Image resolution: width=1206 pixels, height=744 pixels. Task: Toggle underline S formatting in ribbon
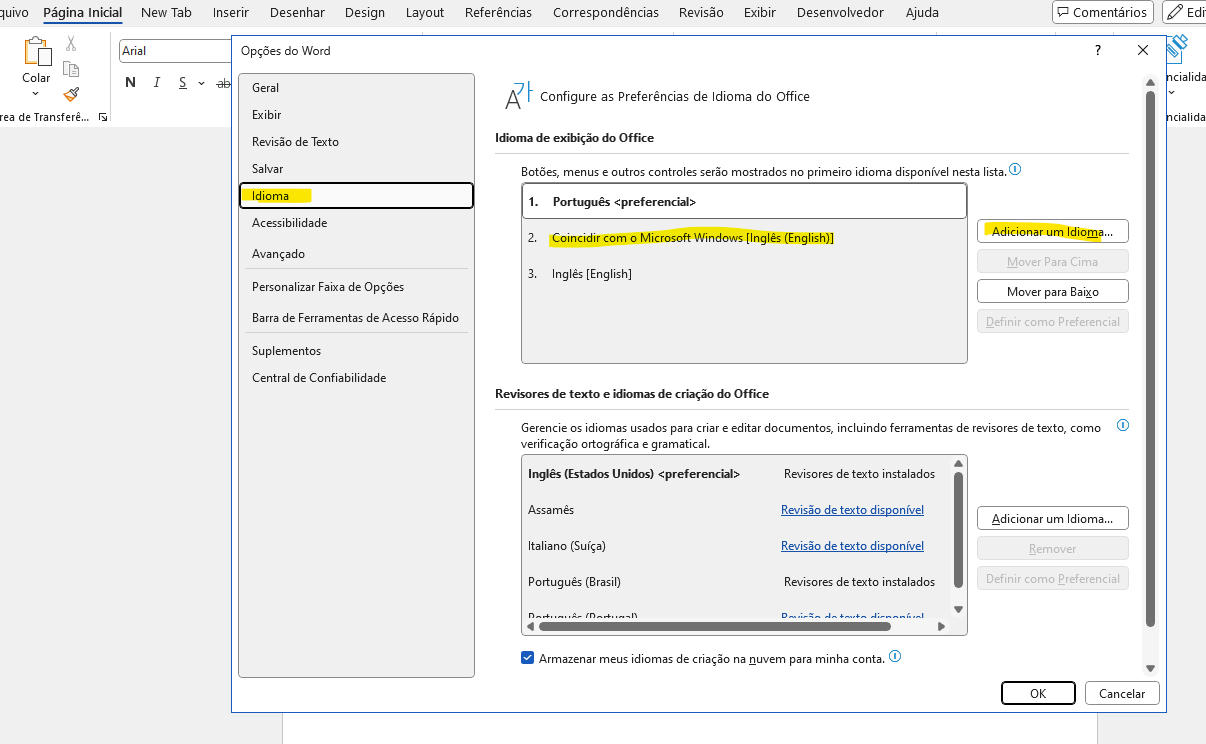click(182, 83)
